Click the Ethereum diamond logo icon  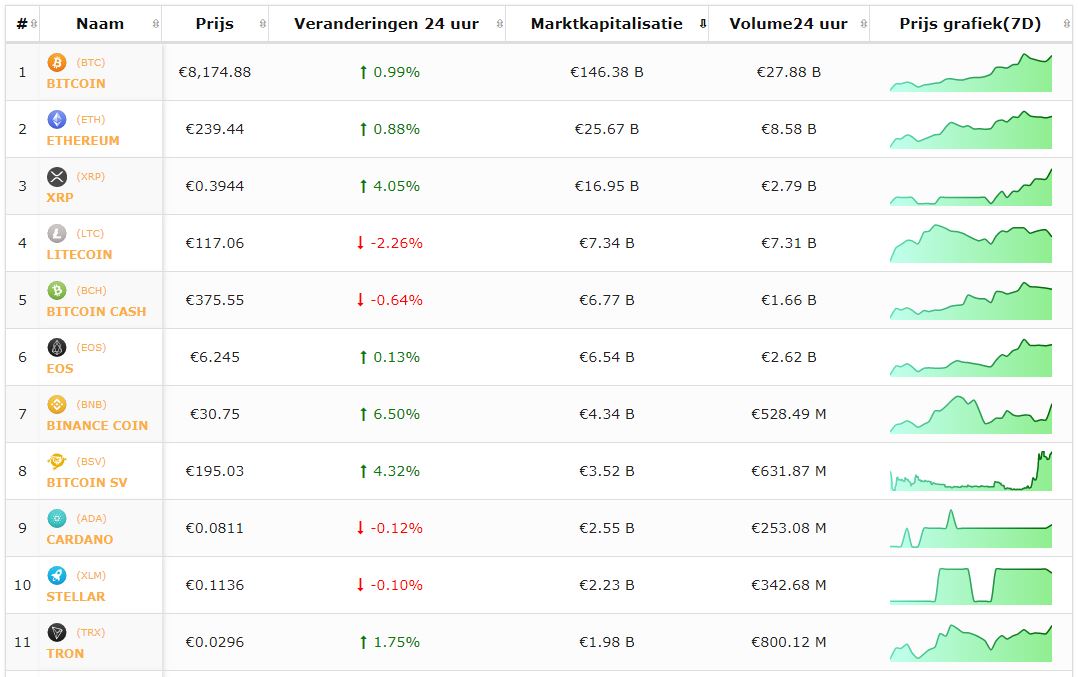coord(57,119)
